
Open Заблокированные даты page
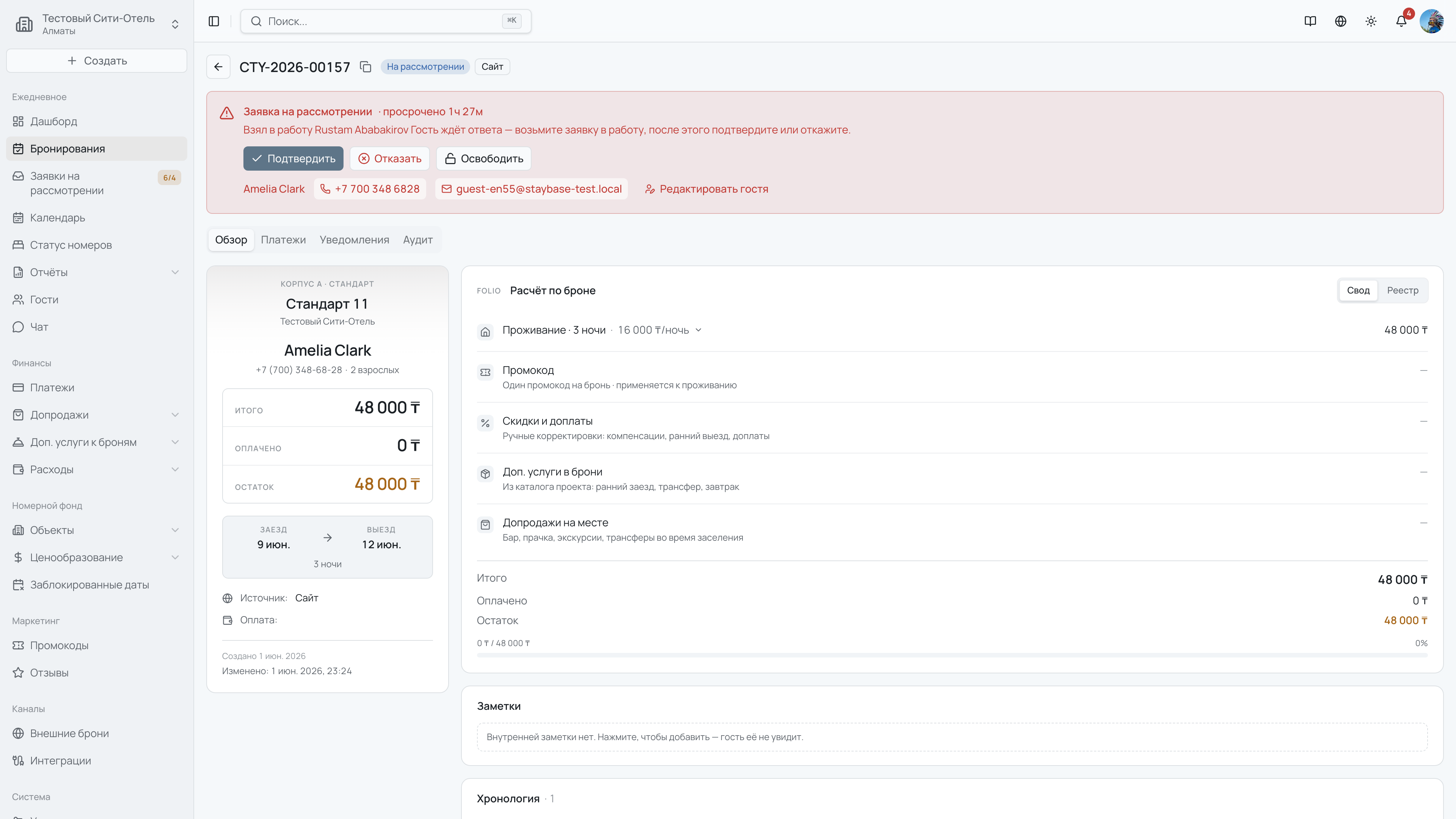(x=97, y=585)
